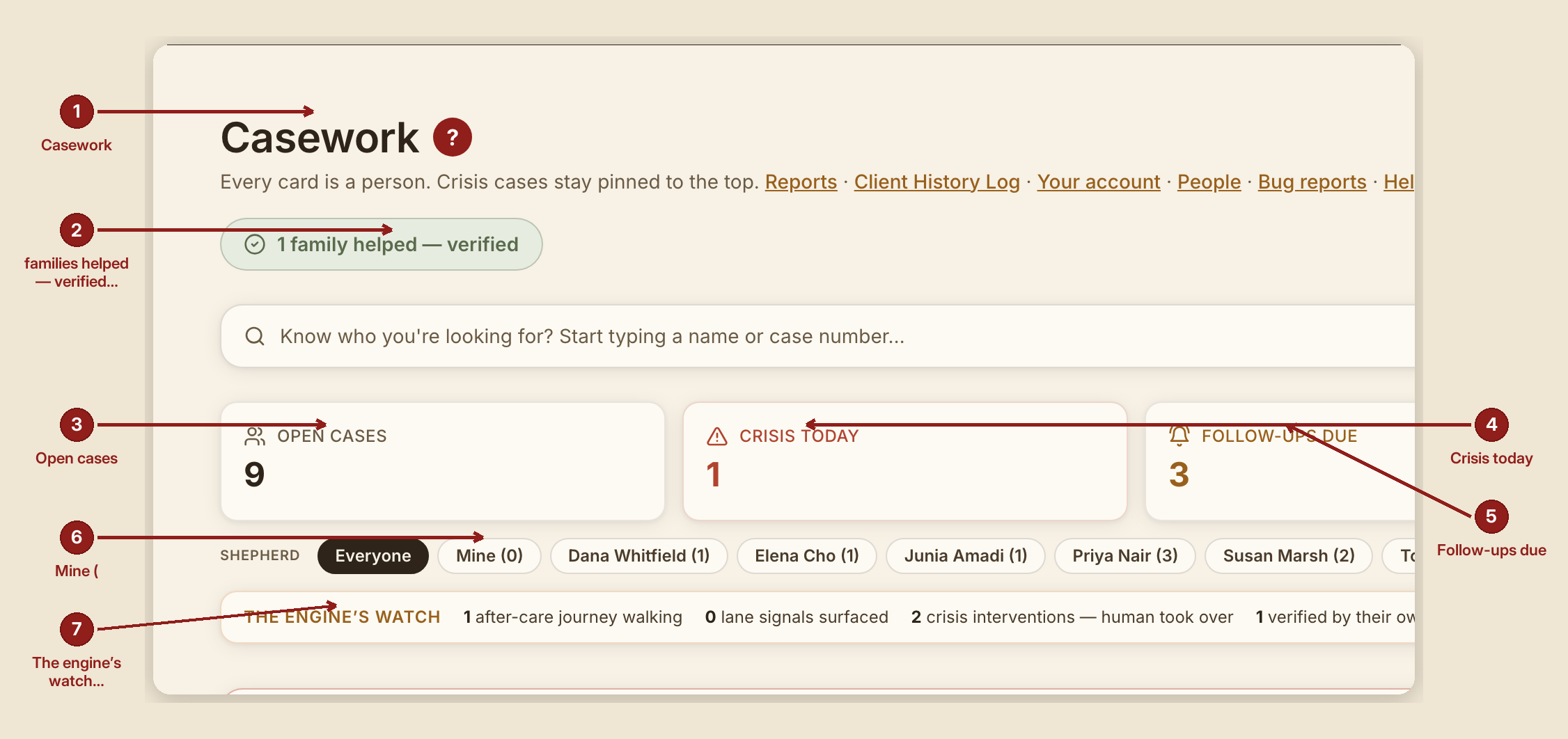
Task: Click the checkmark icon in family helped badge
Action: 255,244
